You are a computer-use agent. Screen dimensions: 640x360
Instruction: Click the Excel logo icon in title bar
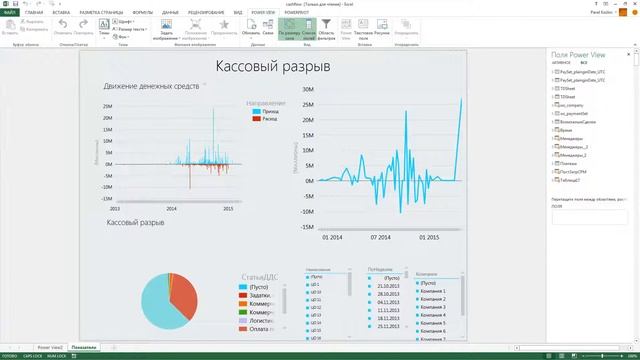(x=6, y=4)
